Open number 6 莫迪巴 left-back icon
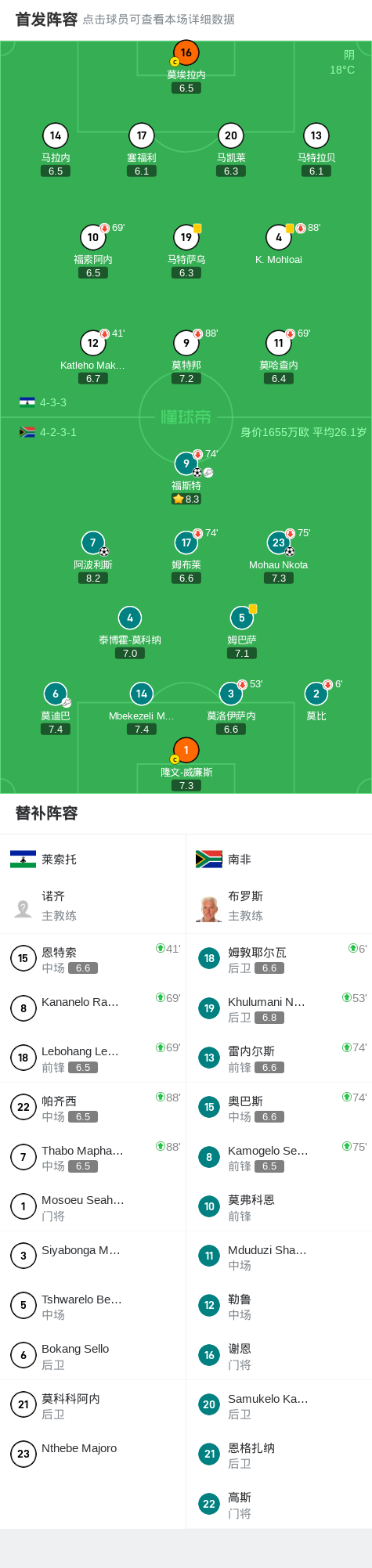The width and height of the screenshot is (372, 1568). (x=56, y=694)
